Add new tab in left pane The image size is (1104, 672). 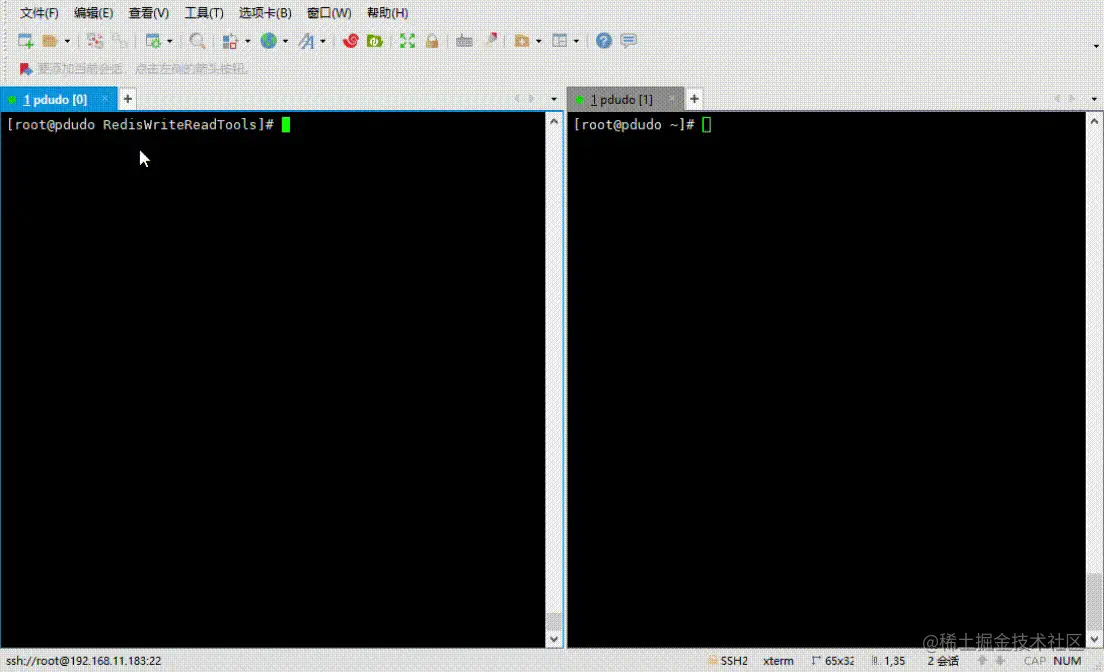[127, 99]
